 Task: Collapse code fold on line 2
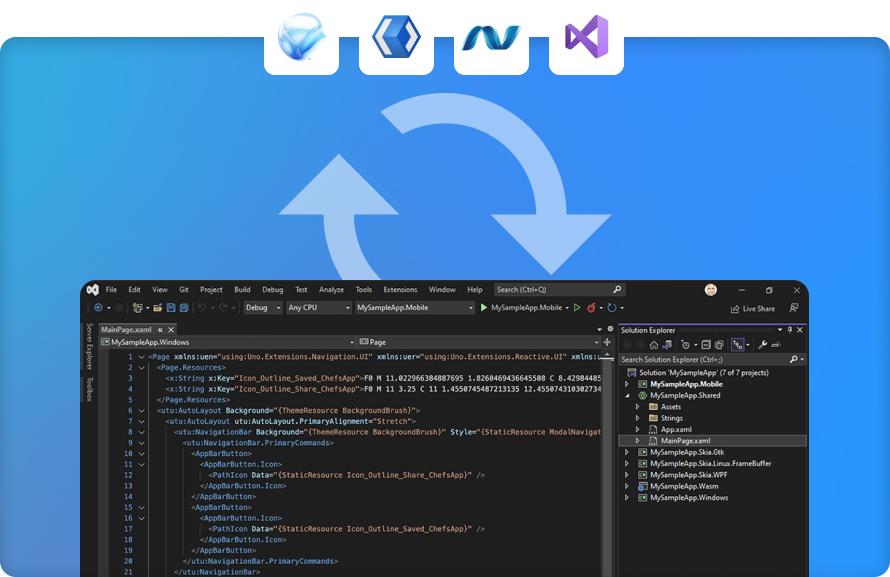pyautogui.click(x=141, y=368)
